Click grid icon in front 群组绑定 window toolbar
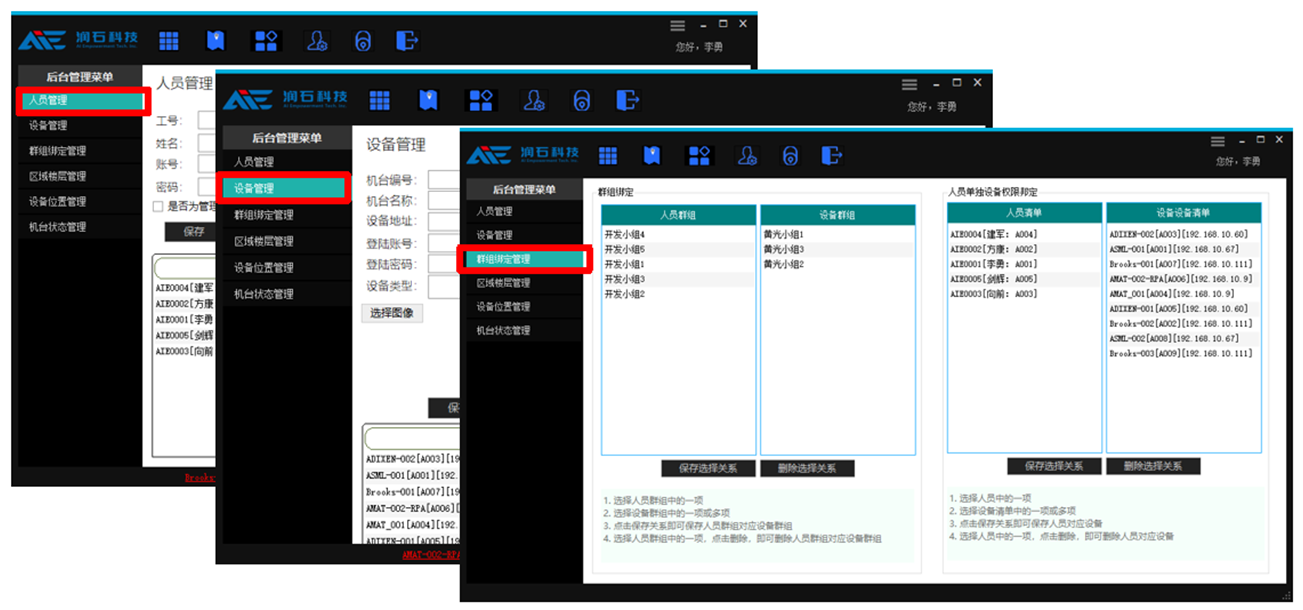The width and height of the screenshot is (1303, 610). [x=608, y=155]
